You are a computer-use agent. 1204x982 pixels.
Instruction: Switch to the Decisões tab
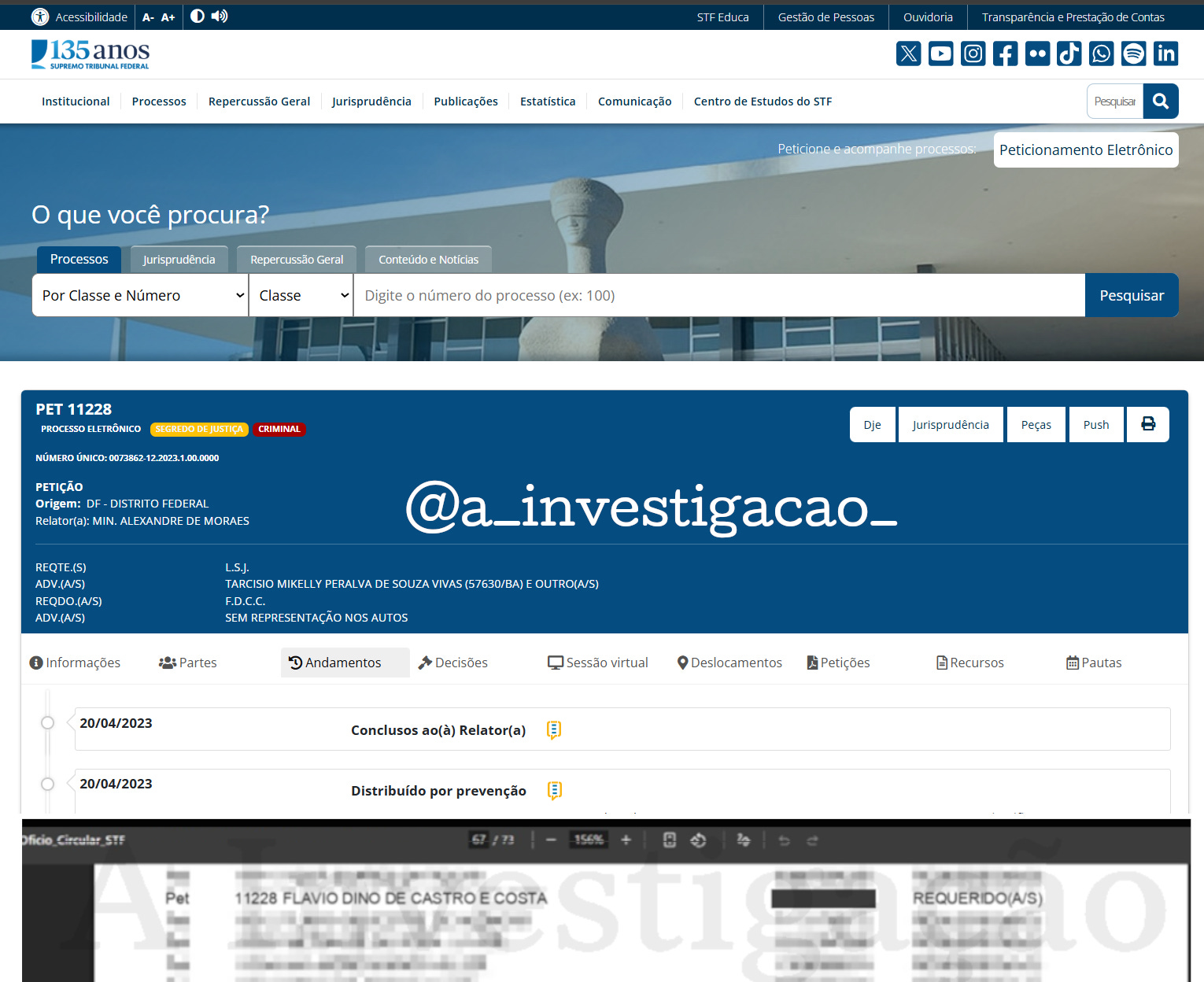(453, 663)
